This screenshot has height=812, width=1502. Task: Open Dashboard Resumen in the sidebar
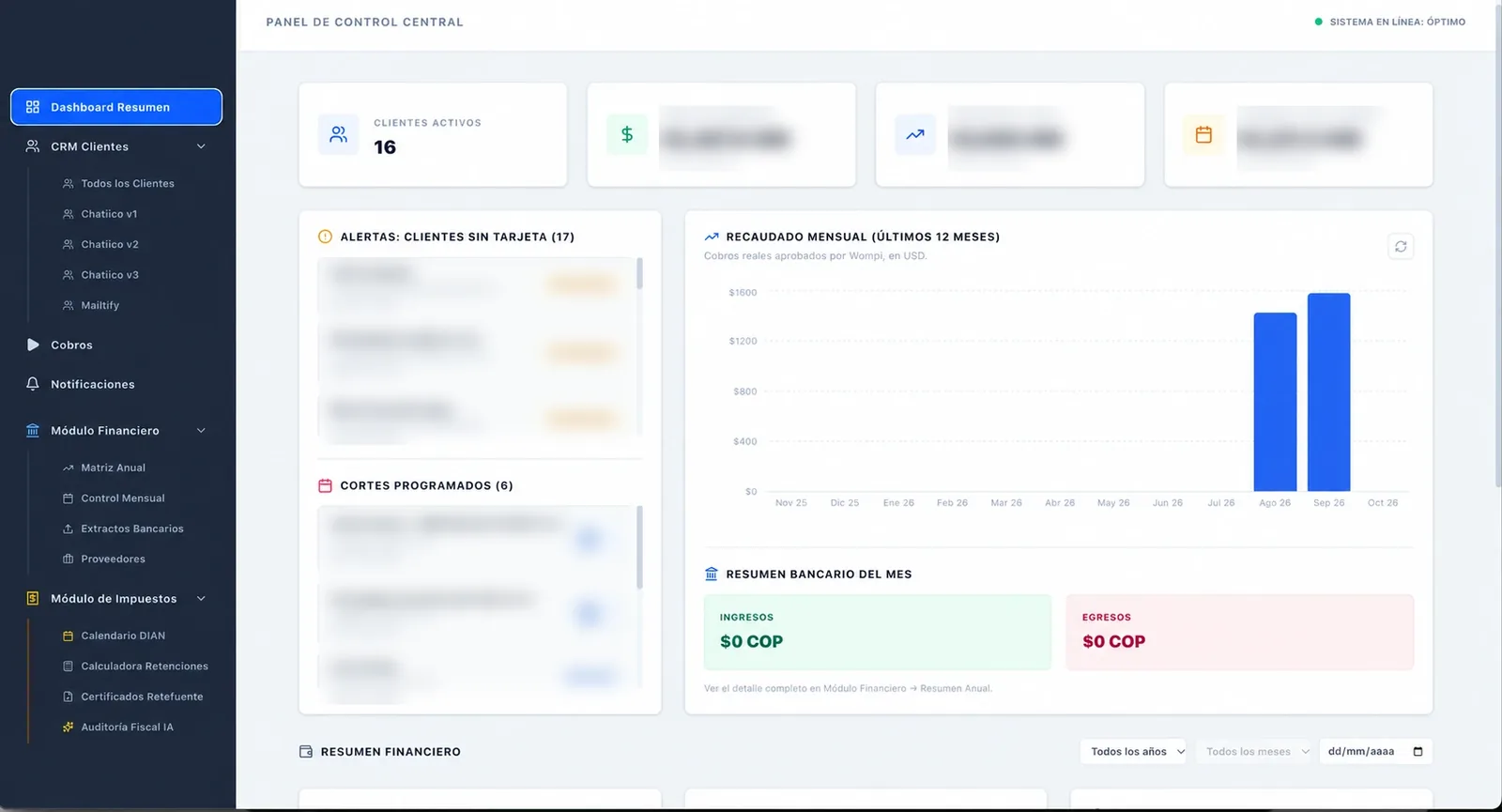[x=116, y=107]
